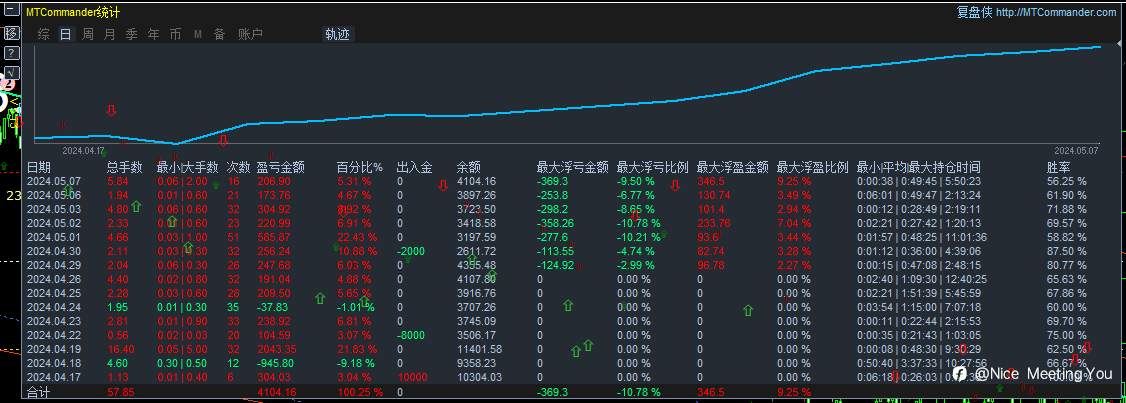Viewport: 1126px width, 403px height.
Task: Select the 2024.04.30 date row cell
Action: [56, 251]
